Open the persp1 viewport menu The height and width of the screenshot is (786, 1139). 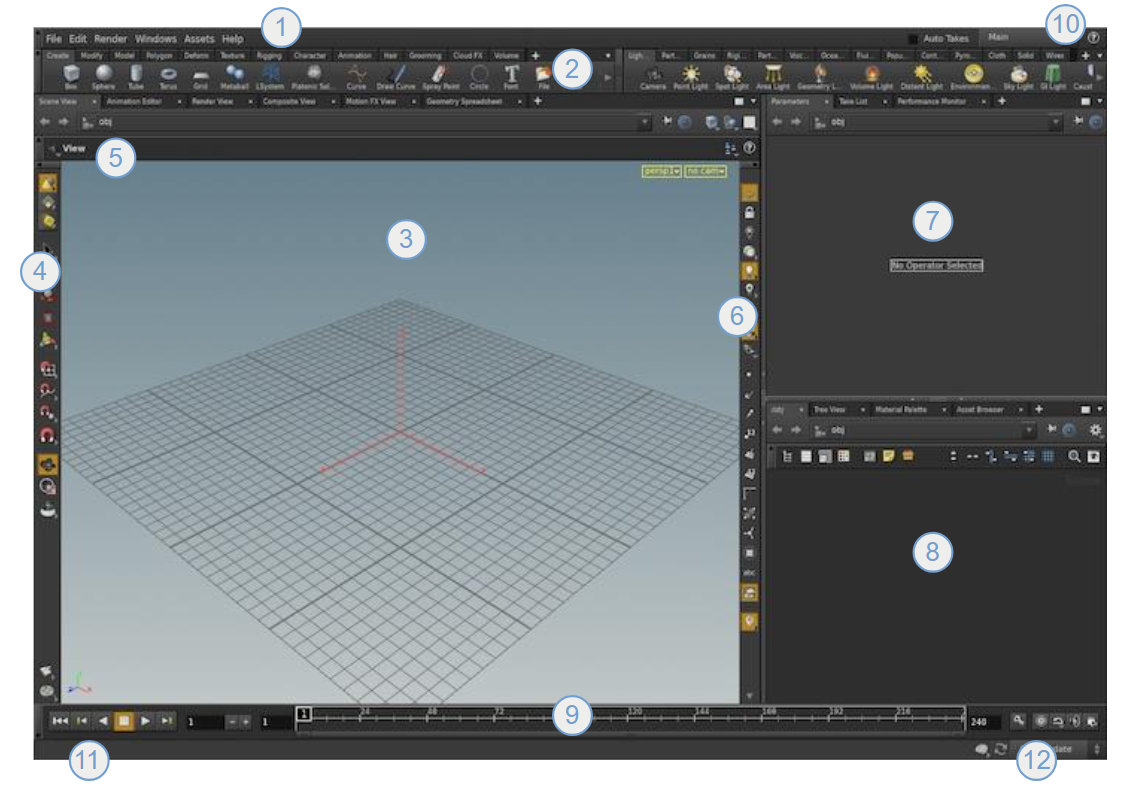point(662,171)
